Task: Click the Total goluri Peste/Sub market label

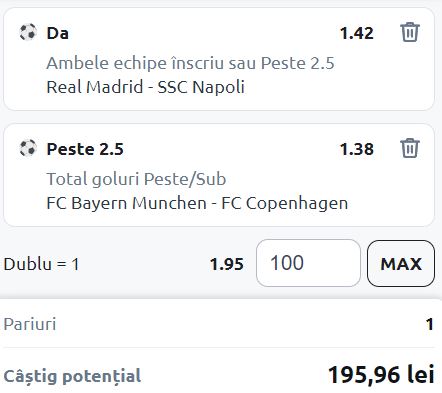Action: pos(136,179)
